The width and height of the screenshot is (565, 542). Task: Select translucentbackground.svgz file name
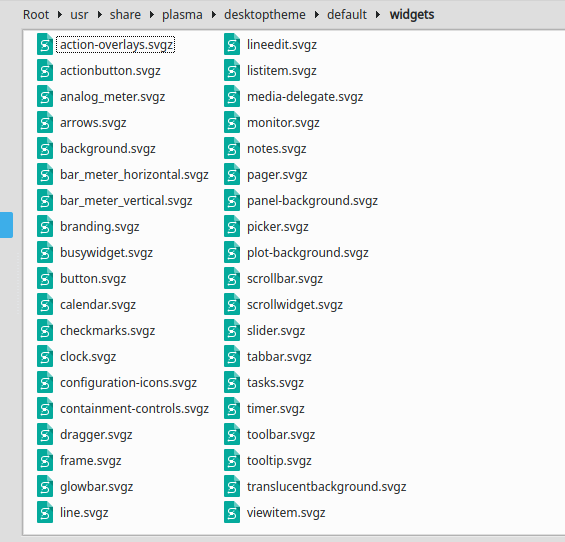point(326,487)
